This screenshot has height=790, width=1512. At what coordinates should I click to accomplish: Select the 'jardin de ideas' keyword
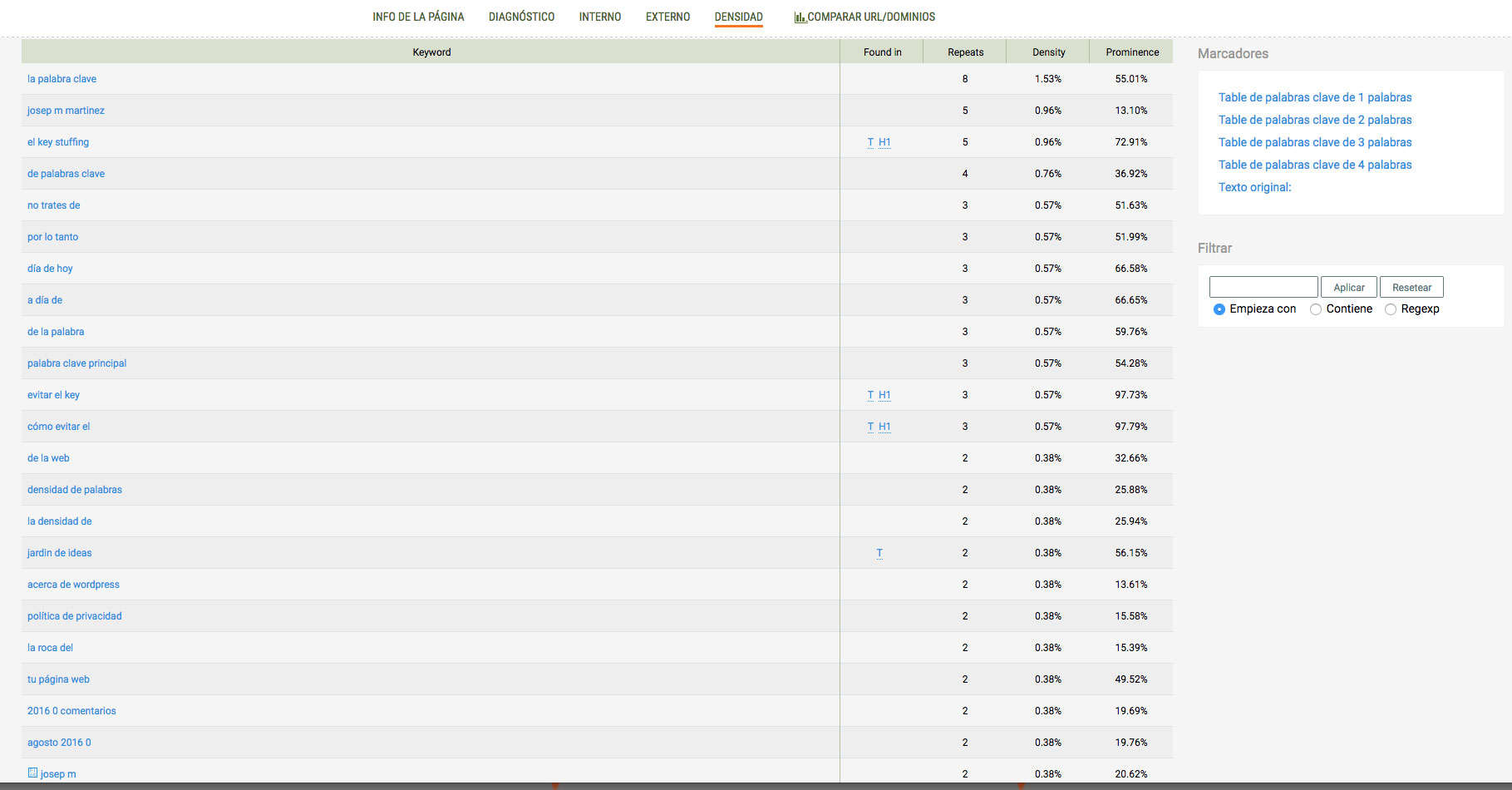pyautogui.click(x=60, y=553)
